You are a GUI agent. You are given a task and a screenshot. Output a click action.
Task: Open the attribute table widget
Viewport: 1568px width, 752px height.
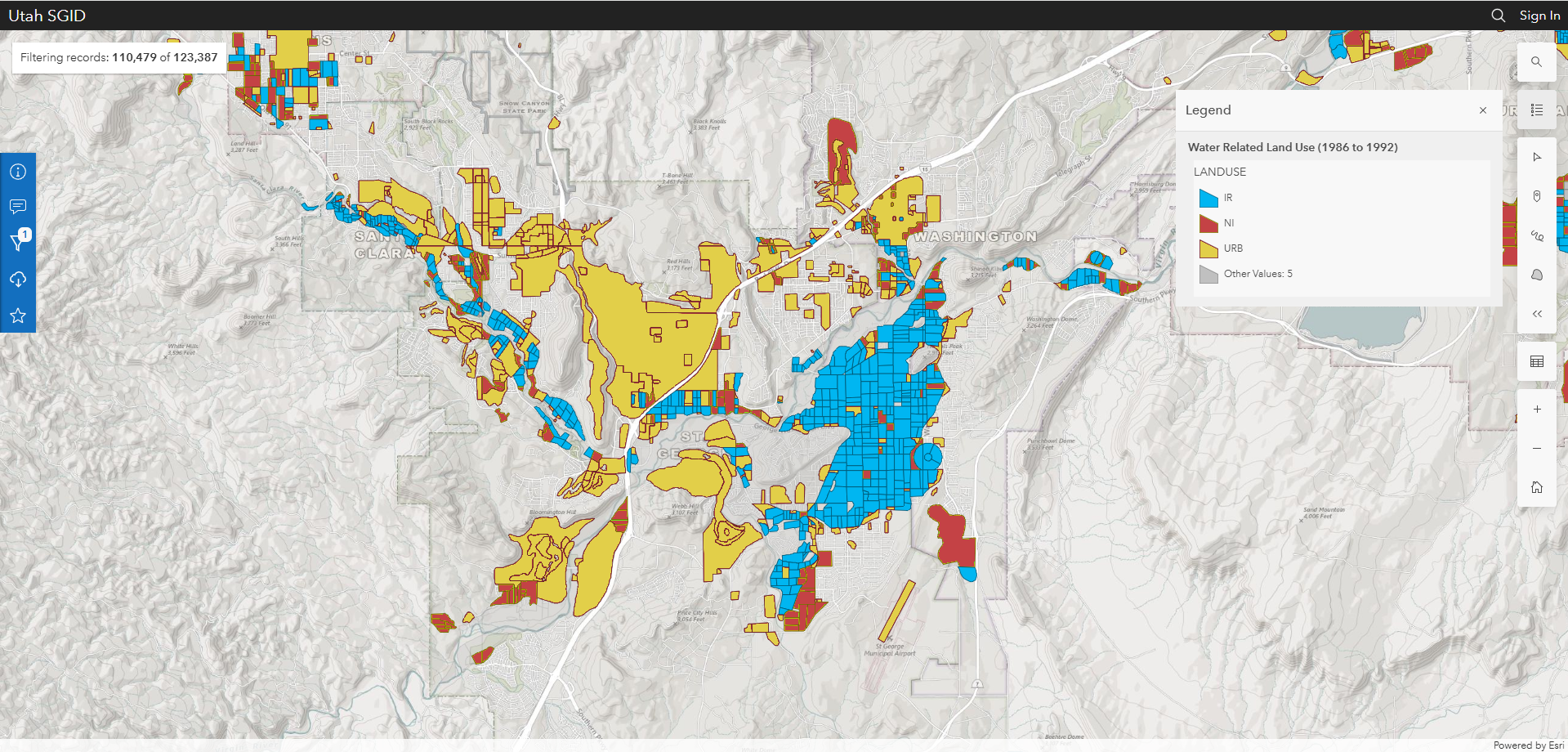click(x=1536, y=361)
